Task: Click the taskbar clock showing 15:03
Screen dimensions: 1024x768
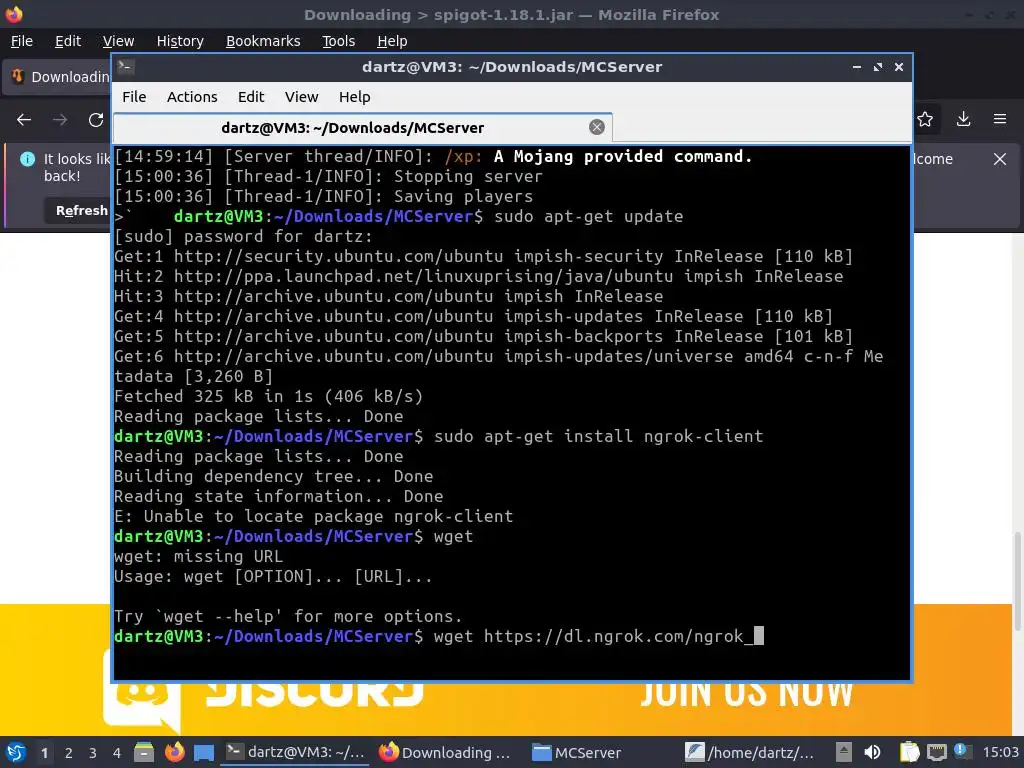Action: tap(1000, 752)
